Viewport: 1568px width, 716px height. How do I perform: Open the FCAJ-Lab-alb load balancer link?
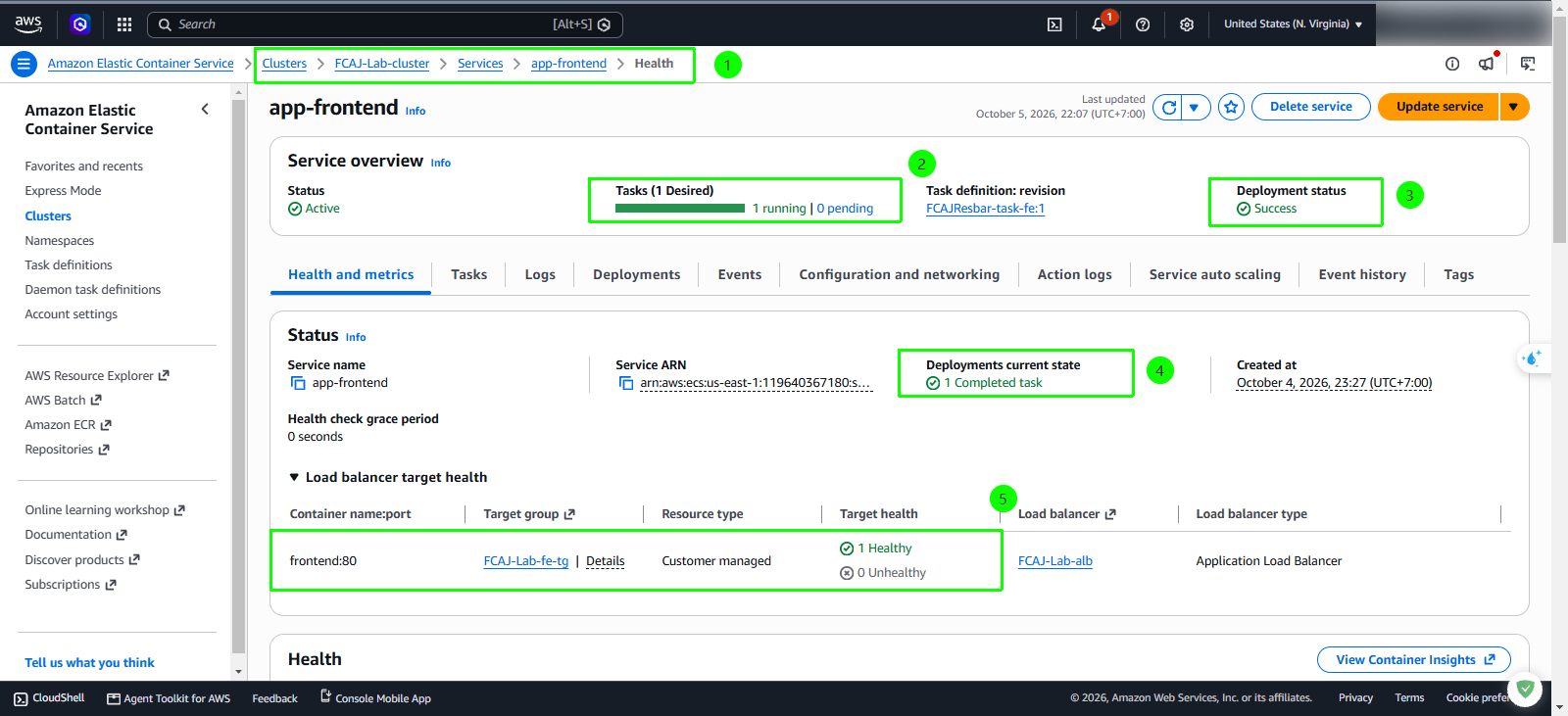[1055, 561]
